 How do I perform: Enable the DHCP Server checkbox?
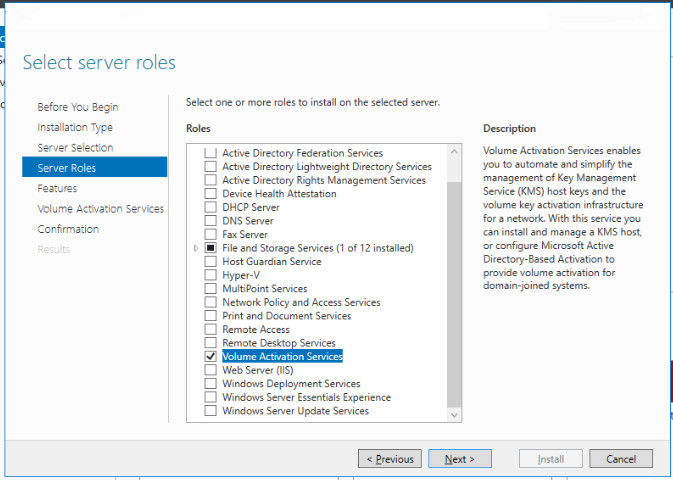[x=210, y=207]
